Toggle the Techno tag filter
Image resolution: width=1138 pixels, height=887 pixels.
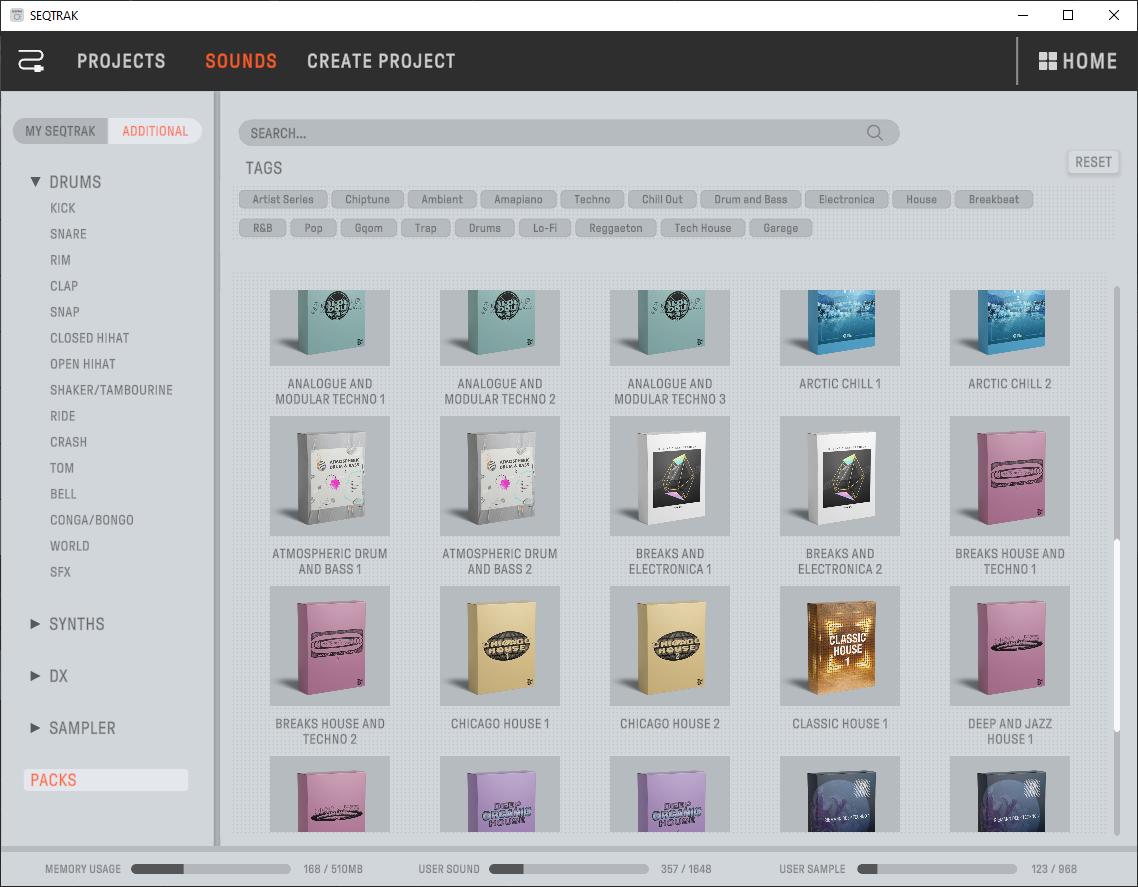(x=592, y=200)
